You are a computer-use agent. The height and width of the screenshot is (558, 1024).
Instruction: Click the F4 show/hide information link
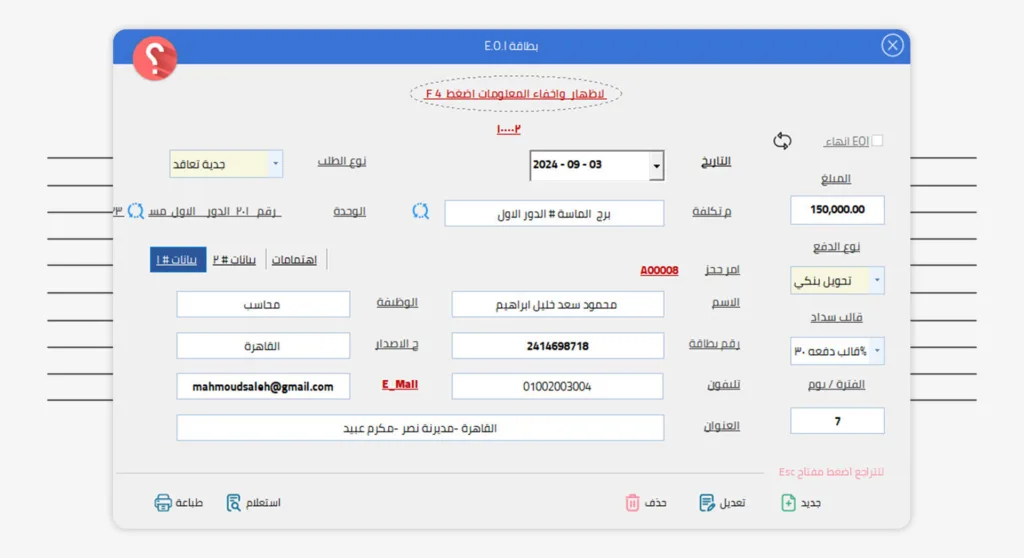tap(515, 93)
